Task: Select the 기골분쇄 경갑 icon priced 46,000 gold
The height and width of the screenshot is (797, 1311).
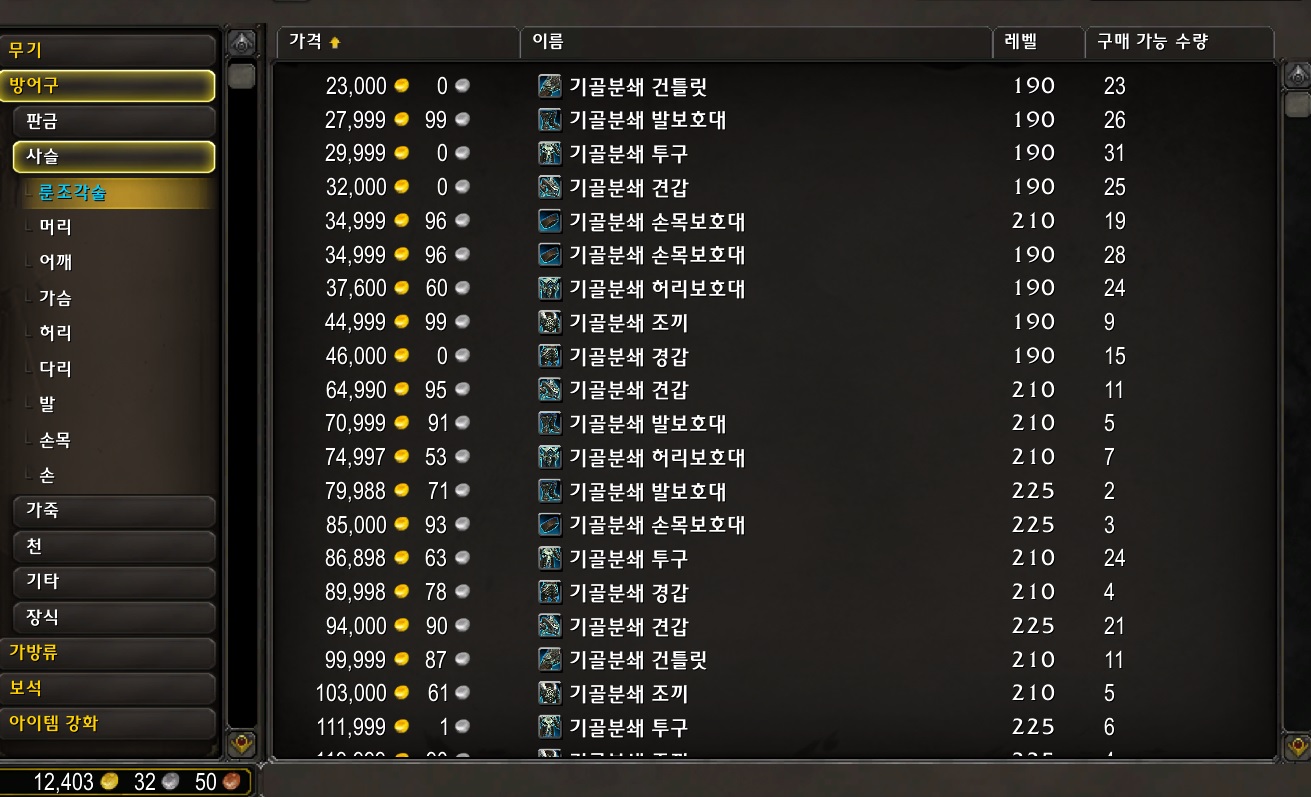Action: (549, 356)
